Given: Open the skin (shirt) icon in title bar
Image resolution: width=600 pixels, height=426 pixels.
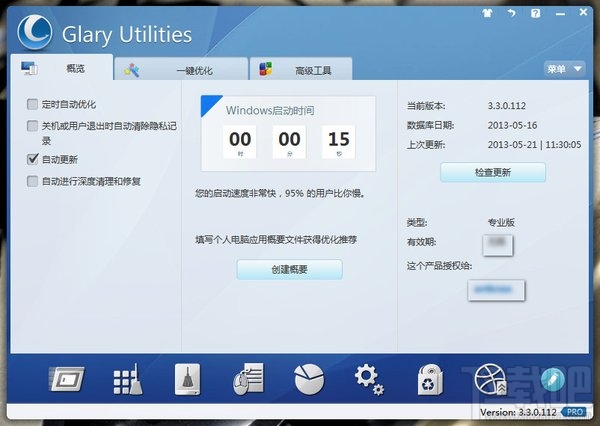Looking at the screenshot, I should click(487, 13).
